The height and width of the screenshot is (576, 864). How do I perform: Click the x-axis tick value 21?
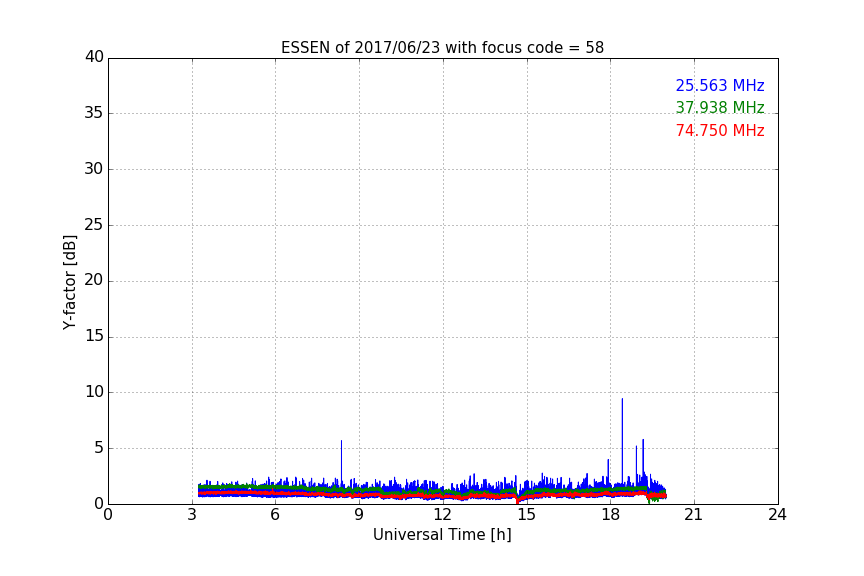(x=694, y=515)
